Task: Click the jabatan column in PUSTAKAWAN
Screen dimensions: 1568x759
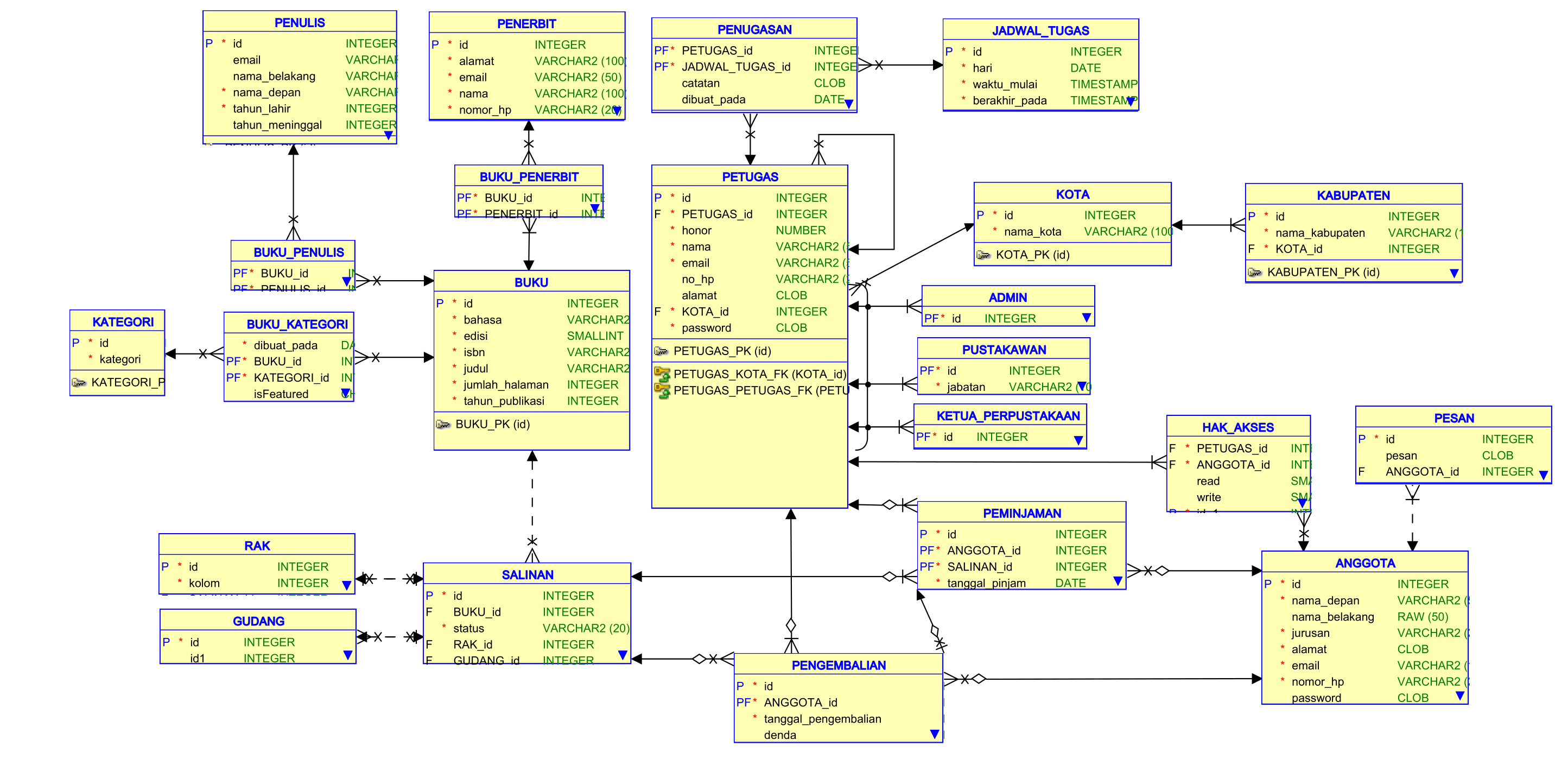Action: 966,387
